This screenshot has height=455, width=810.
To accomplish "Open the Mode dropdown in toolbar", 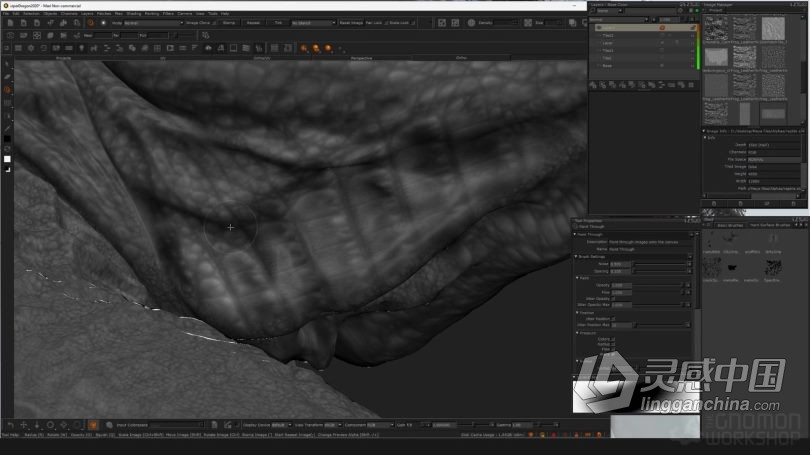I will (x=153, y=23).
